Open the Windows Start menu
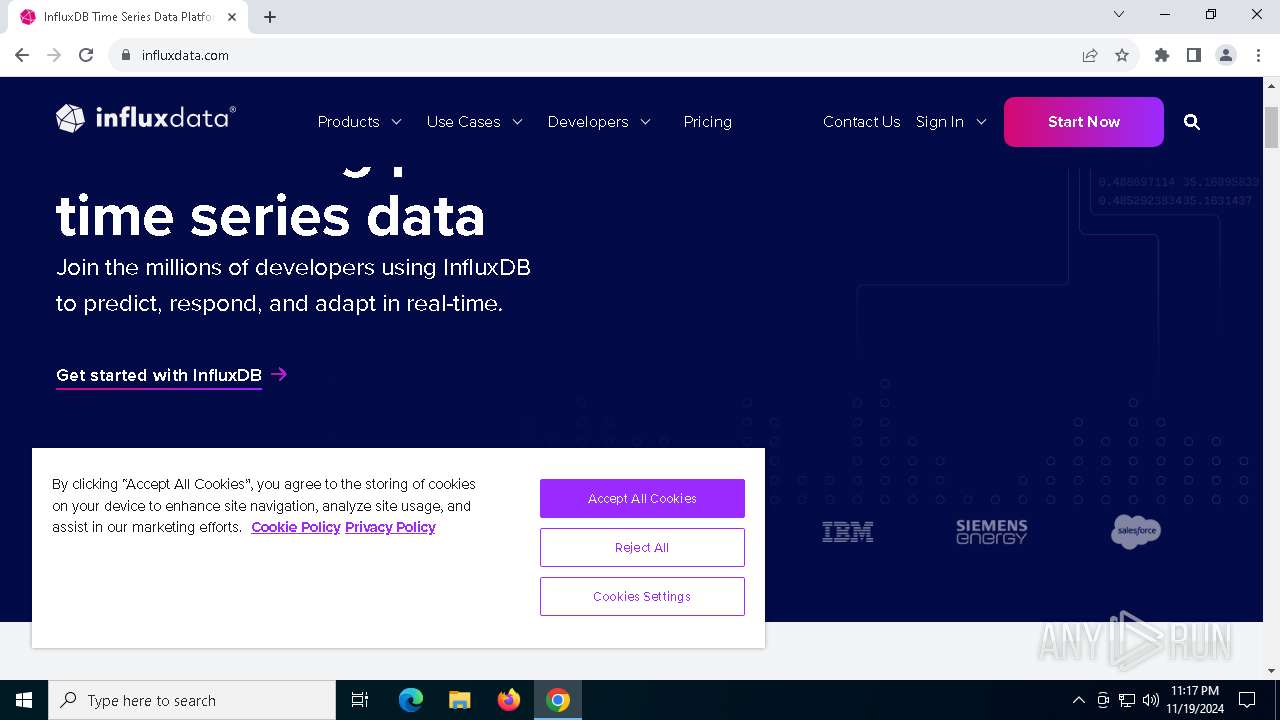 (24, 700)
